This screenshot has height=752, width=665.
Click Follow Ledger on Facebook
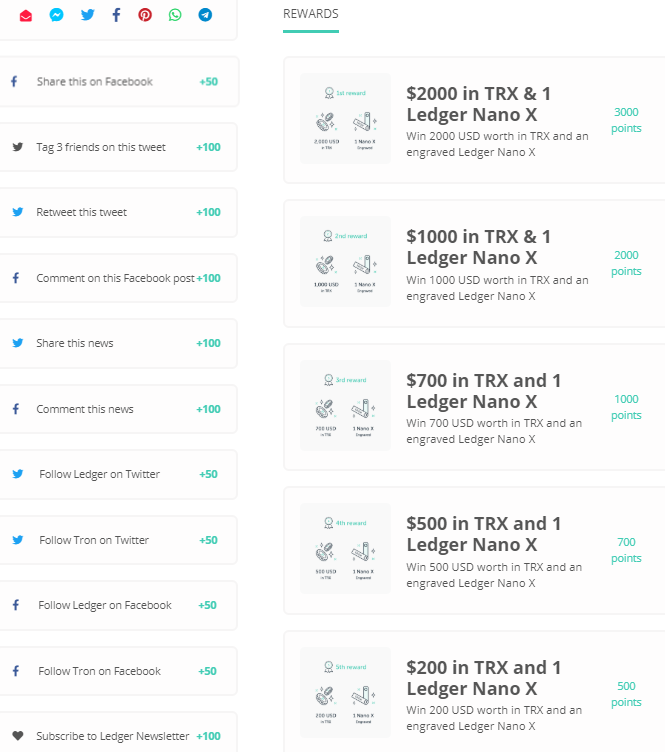pos(105,605)
